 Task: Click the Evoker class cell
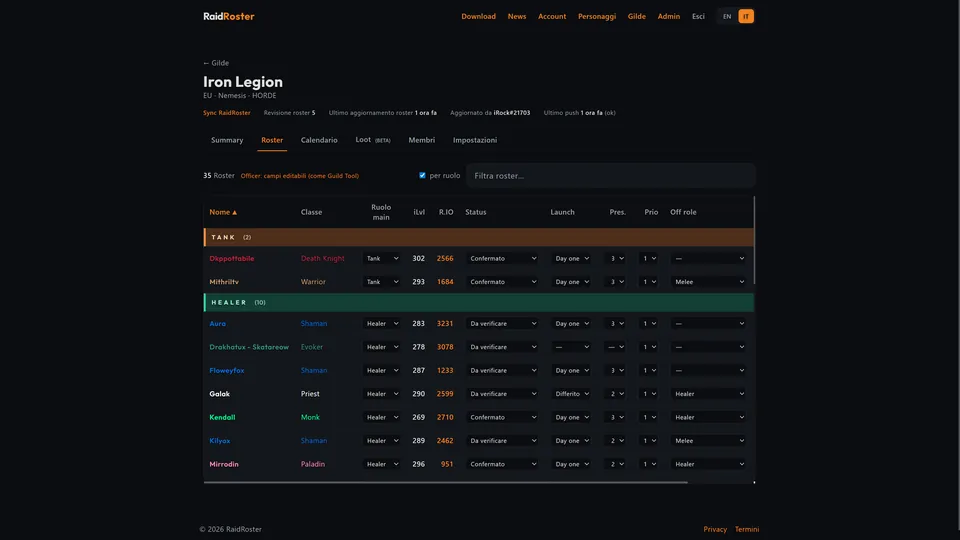coord(312,347)
